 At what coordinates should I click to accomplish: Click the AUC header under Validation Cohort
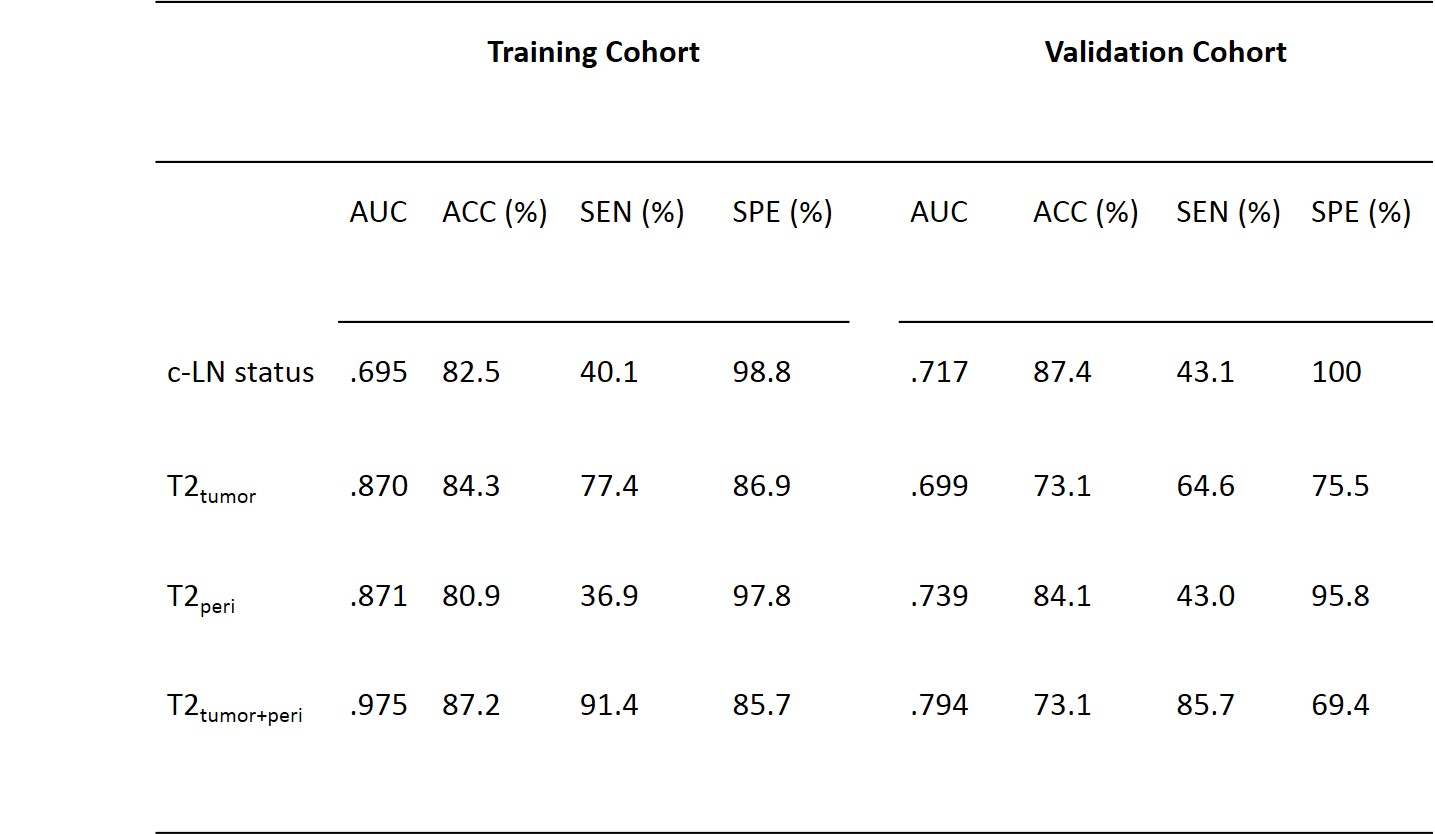click(939, 212)
